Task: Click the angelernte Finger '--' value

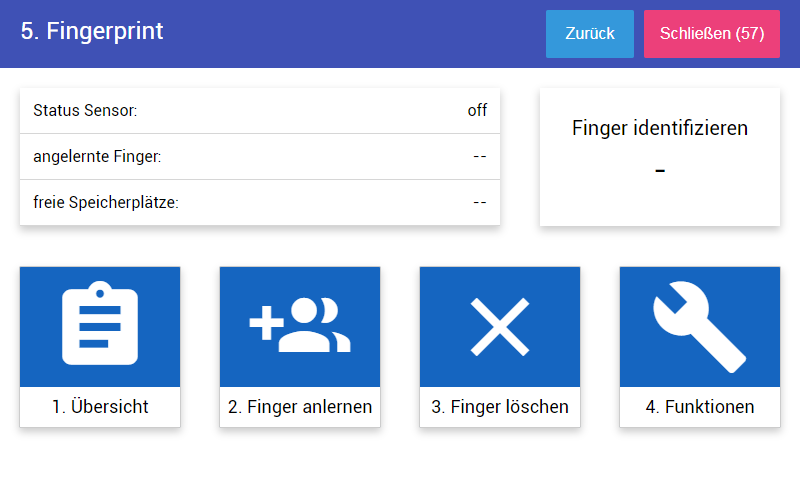Action: pyautogui.click(x=480, y=157)
